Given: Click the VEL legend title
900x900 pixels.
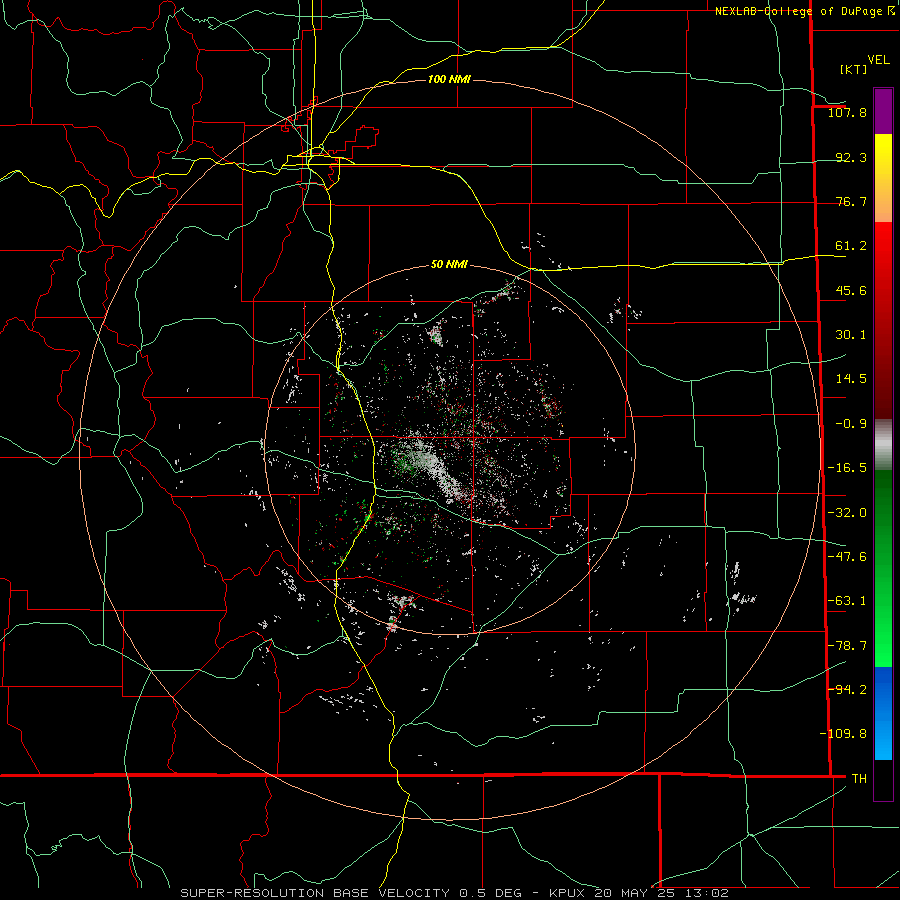Looking at the screenshot, I should point(878,60).
